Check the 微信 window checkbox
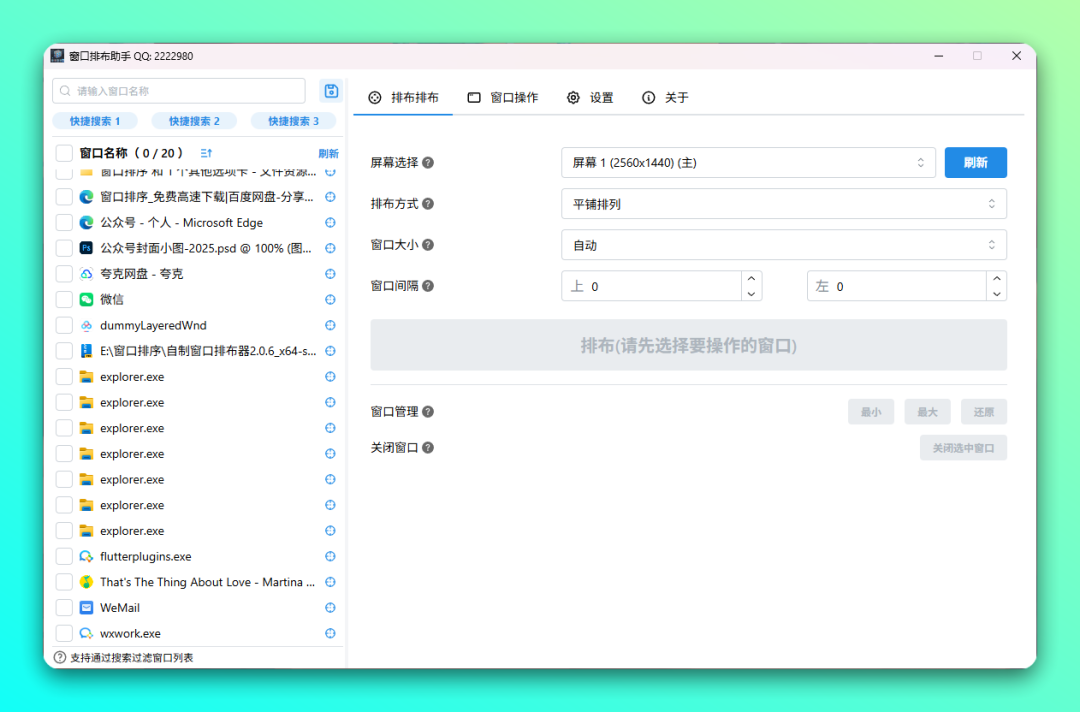The image size is (1080, 712). click(x=64, y=300)
